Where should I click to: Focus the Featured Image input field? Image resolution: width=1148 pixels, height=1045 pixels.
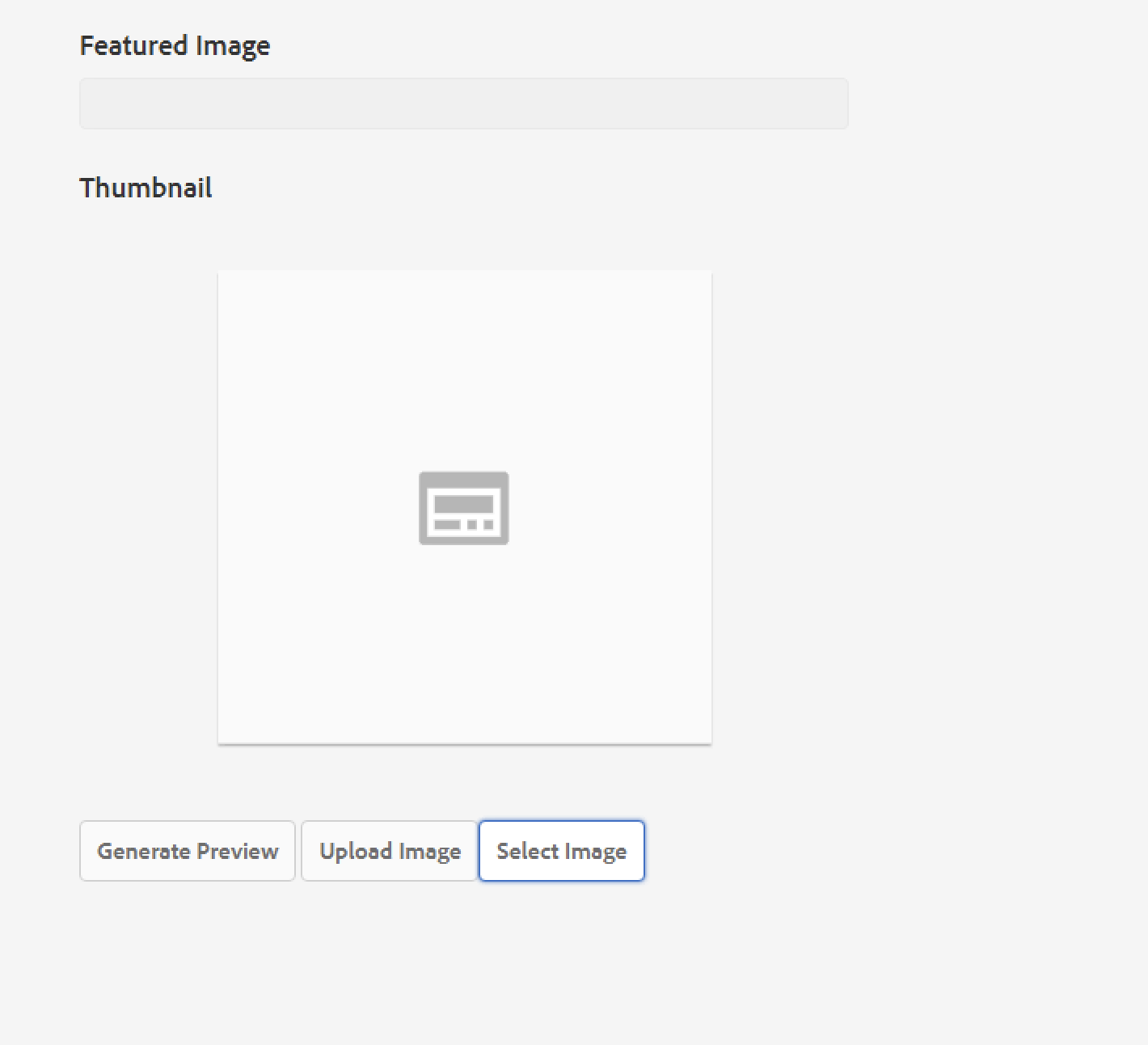click(464, 104)
